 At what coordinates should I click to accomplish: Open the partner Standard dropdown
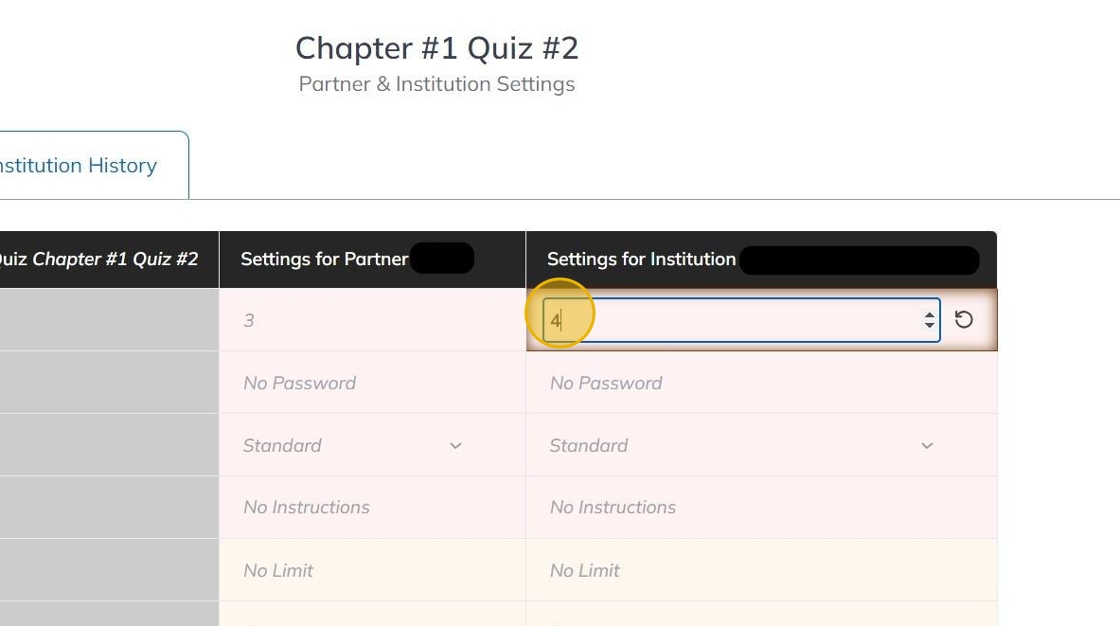[x=353, y=445]
